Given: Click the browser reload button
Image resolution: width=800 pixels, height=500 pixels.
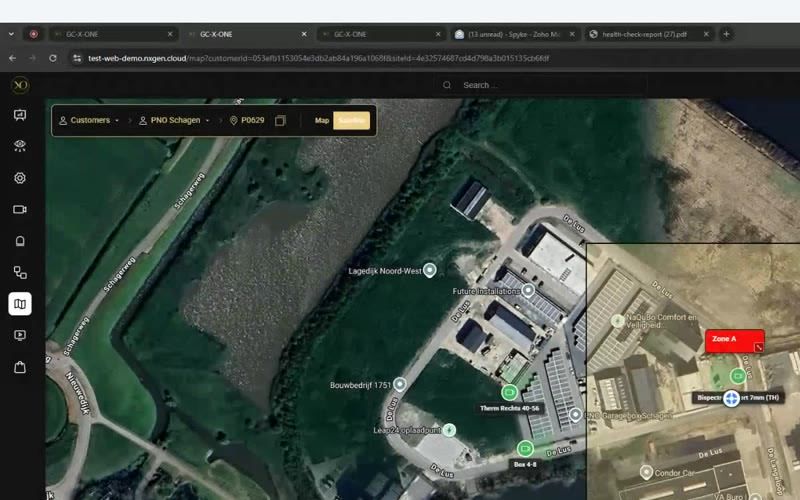Looking at the screenshot, I should [x=53, y=58].
